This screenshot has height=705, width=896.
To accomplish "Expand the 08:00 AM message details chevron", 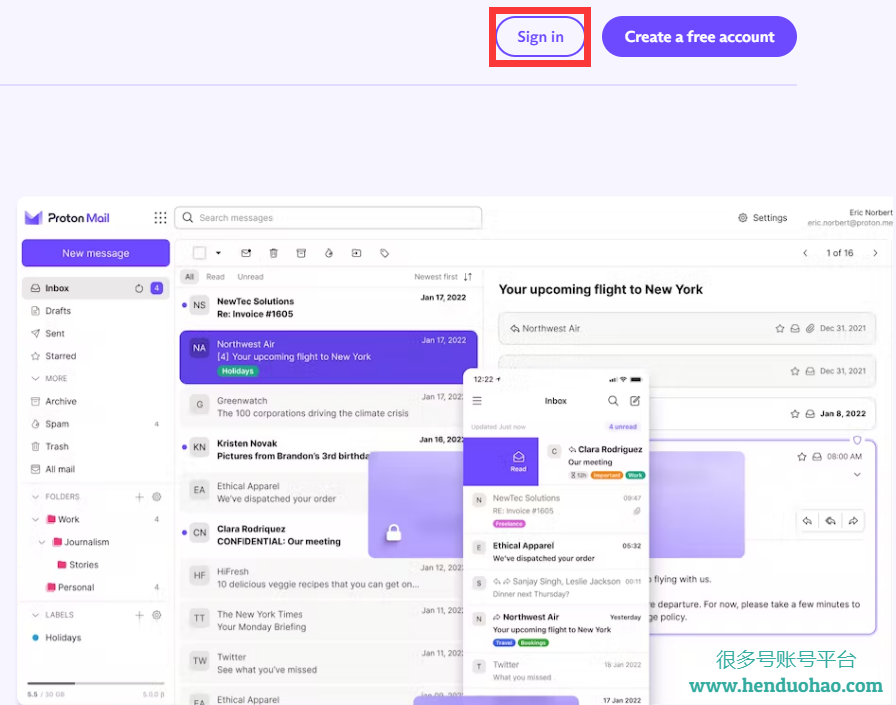I will tap(857, 475).
